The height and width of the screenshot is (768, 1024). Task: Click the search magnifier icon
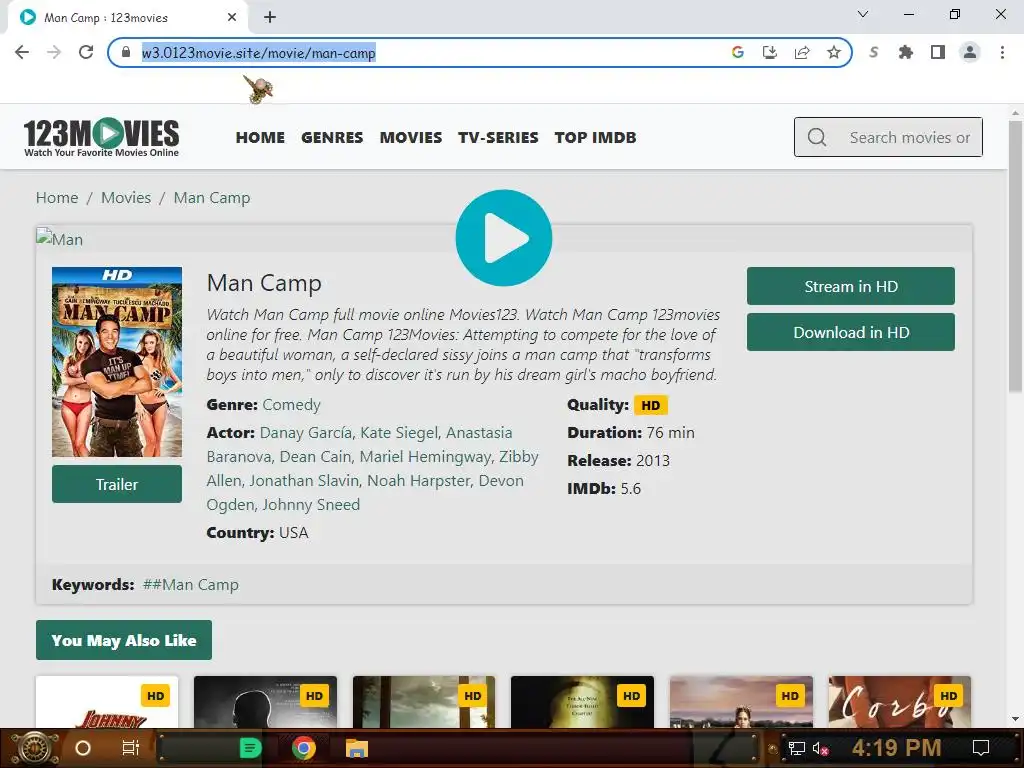pos(816,137)
